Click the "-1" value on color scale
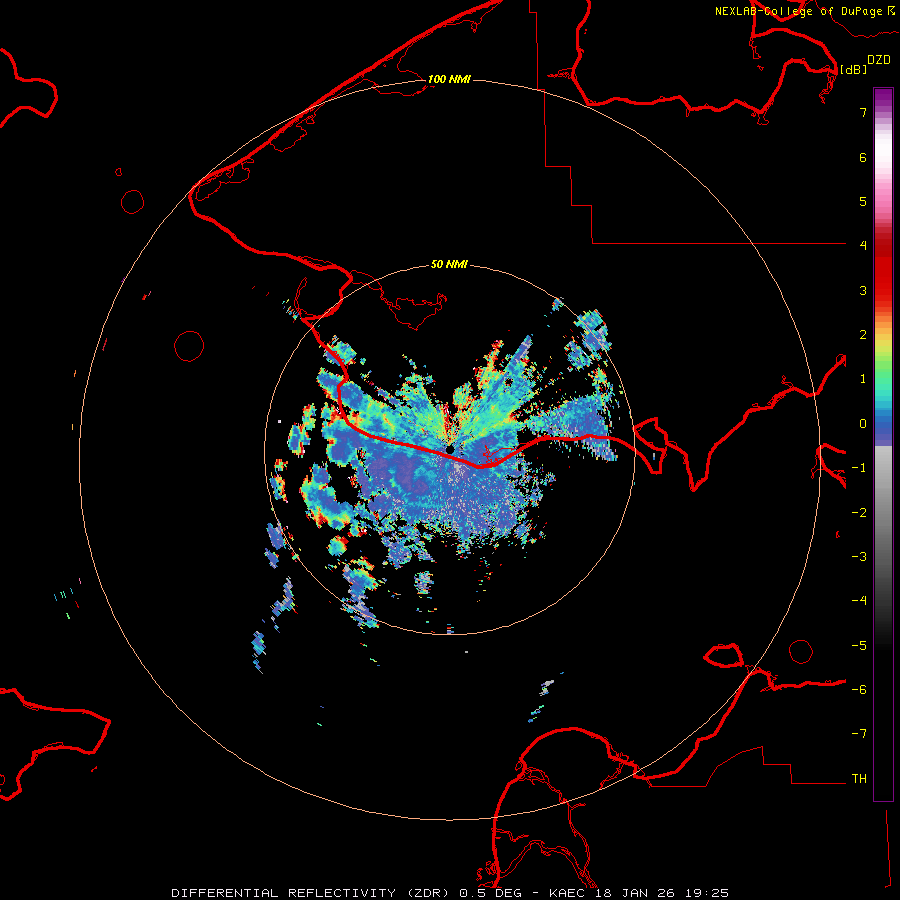The image size is (900, 900). [859, 468]
